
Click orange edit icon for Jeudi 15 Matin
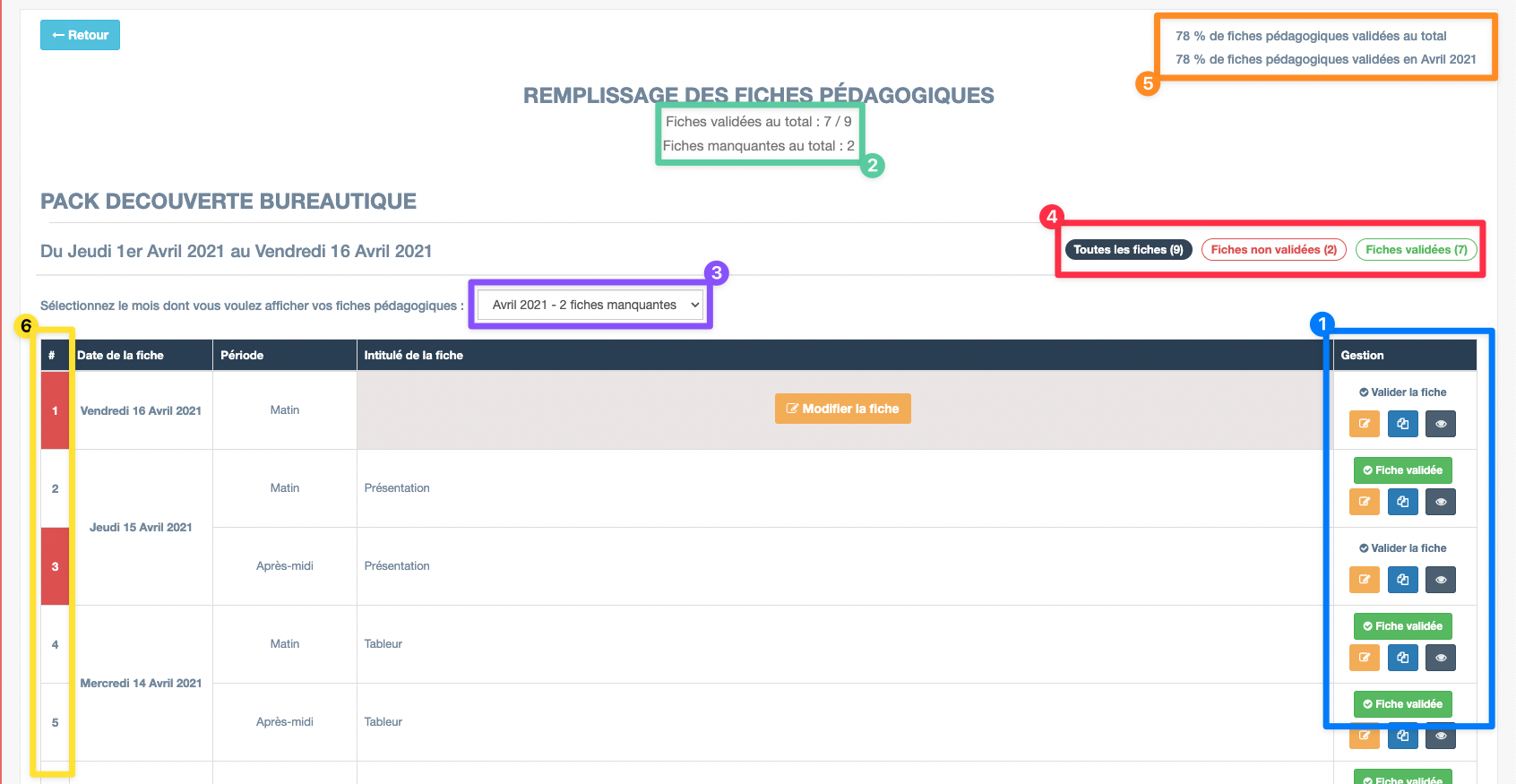coord(1364,502)
